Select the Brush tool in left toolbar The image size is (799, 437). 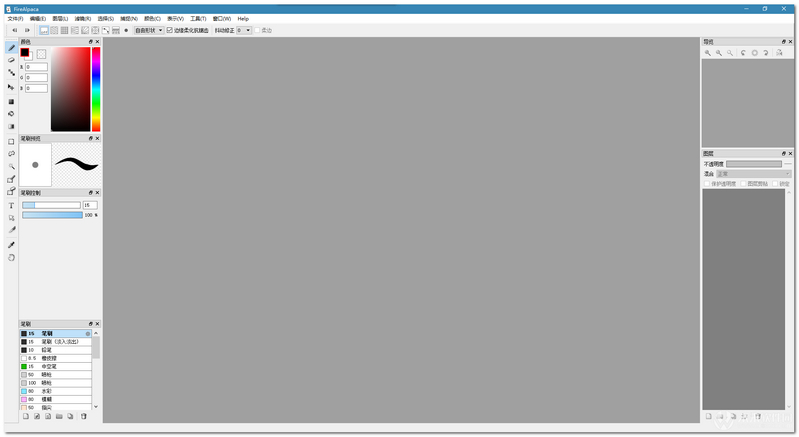[x=11, y=47]
